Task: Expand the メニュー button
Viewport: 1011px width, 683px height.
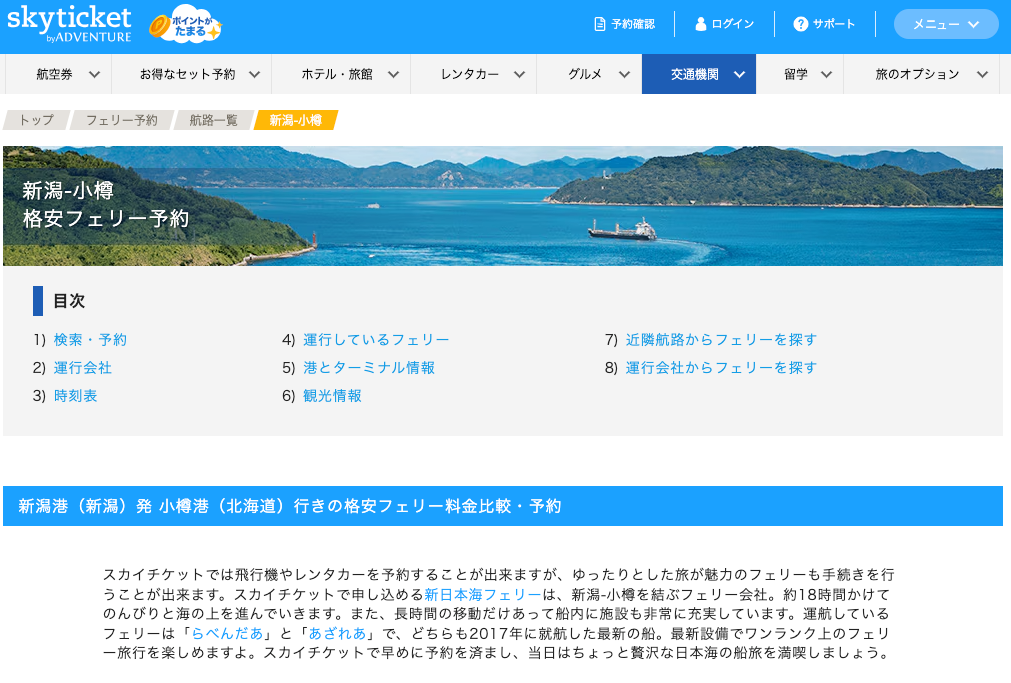Action: (x=945, y=24)
